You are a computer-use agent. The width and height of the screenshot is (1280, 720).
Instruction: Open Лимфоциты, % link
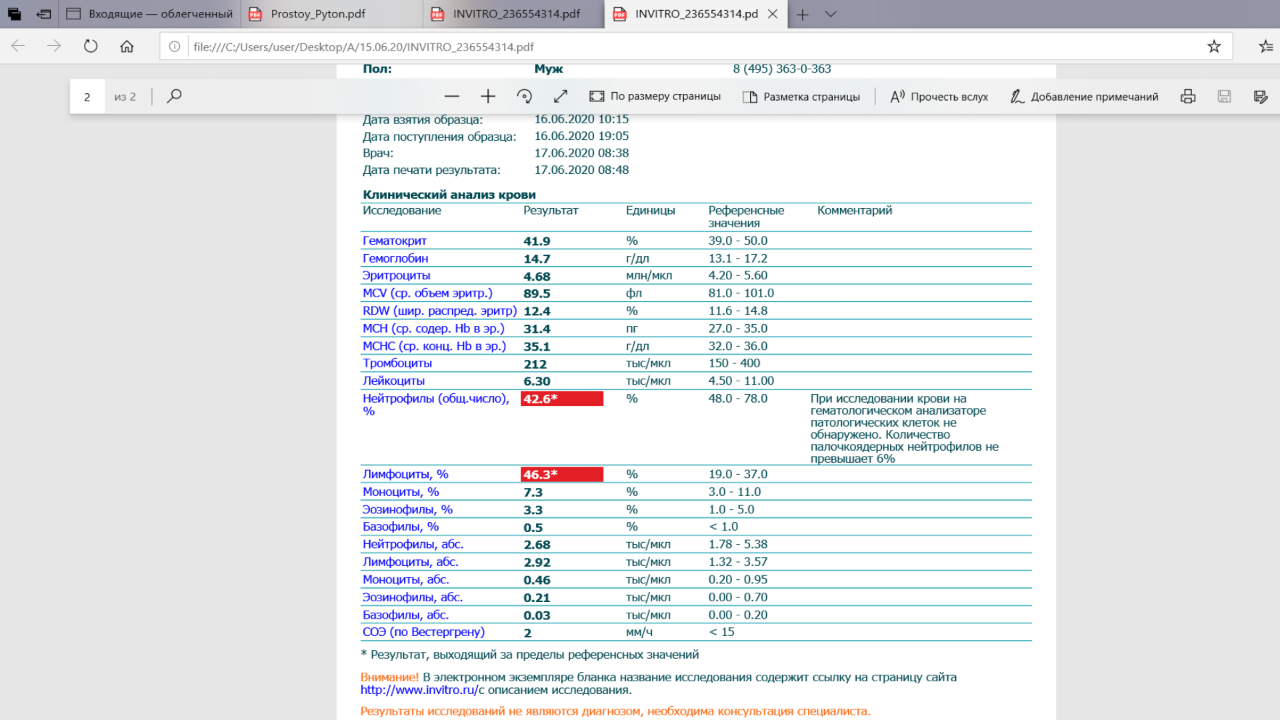coord(405,474)
